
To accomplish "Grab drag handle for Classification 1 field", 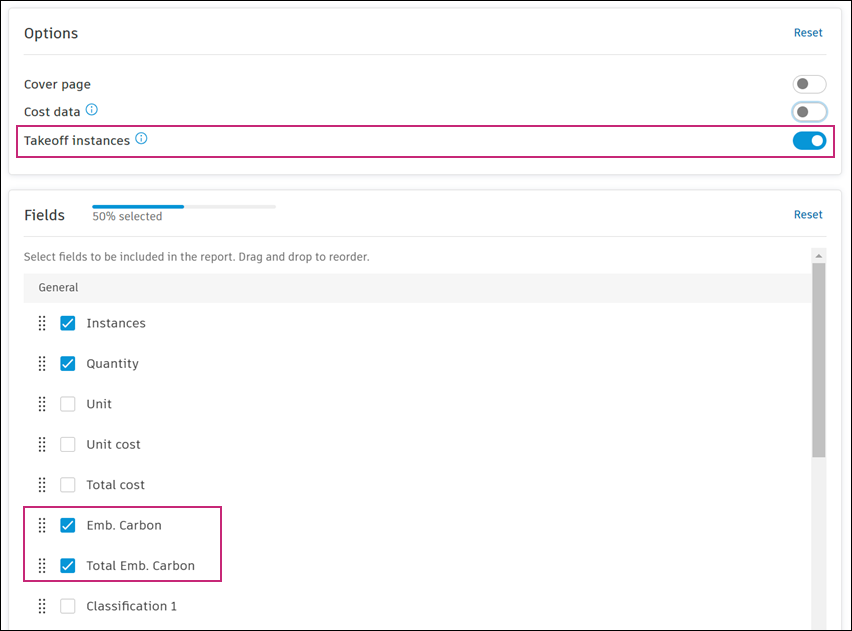I will 42,606.
